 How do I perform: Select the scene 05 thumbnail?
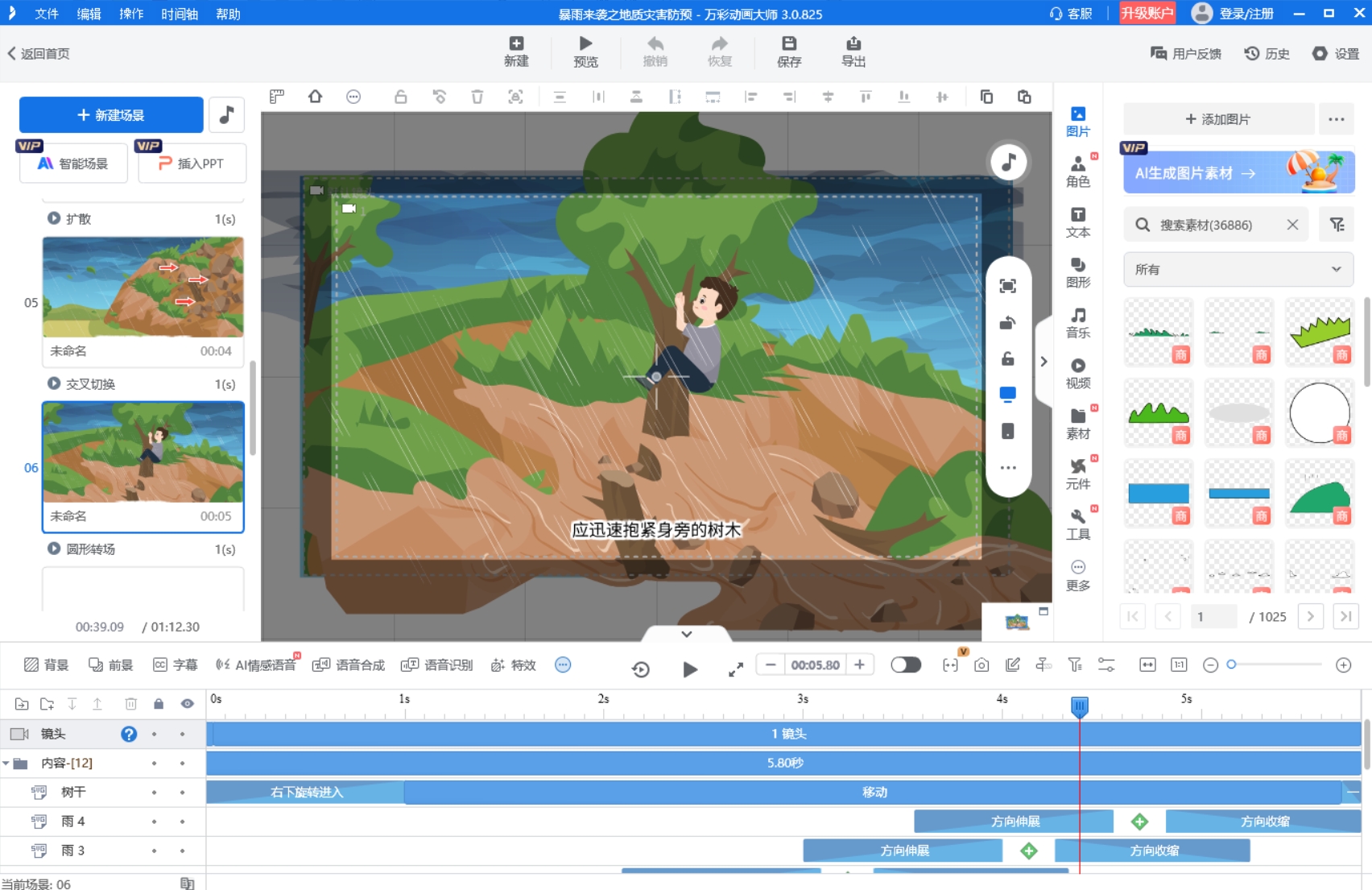(143, 288)
